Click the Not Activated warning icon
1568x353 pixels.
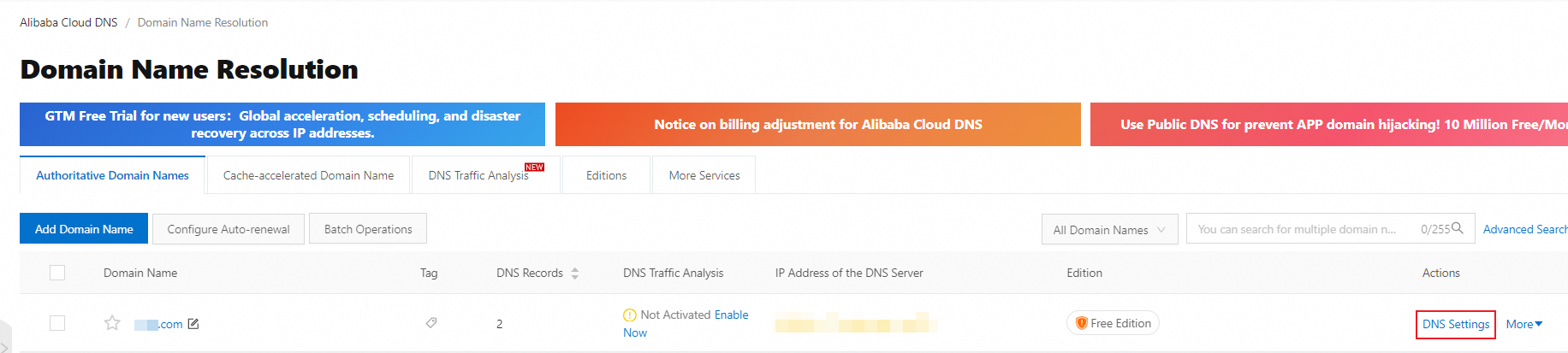(x=630, y=315)
